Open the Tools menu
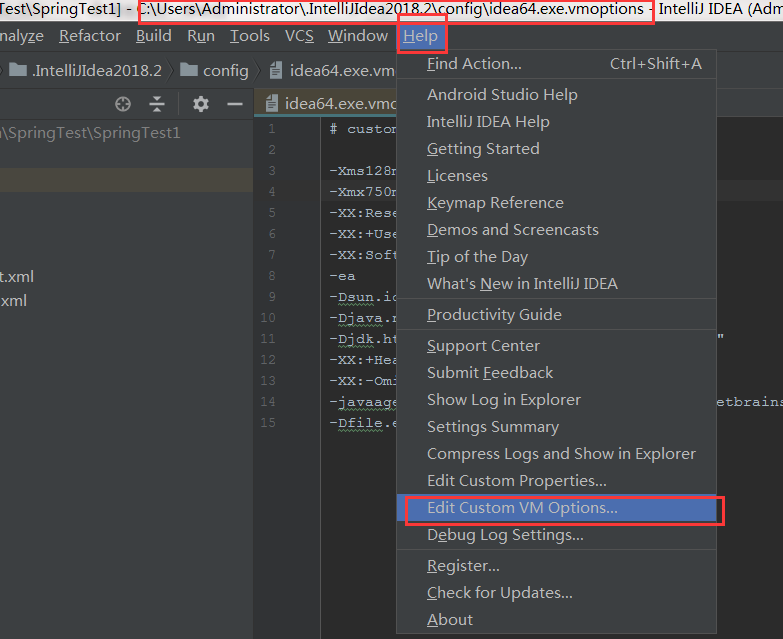The image size is (783, 639). tap(250, 36)
